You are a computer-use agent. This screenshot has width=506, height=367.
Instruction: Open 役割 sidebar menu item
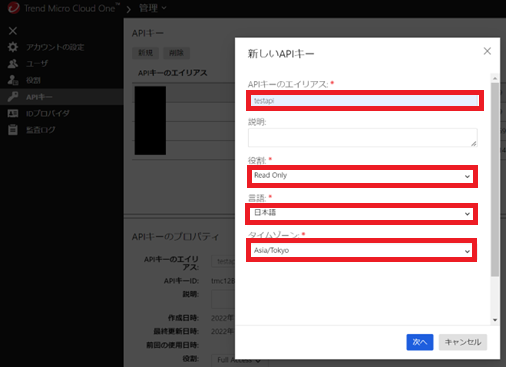pos(33,80)
